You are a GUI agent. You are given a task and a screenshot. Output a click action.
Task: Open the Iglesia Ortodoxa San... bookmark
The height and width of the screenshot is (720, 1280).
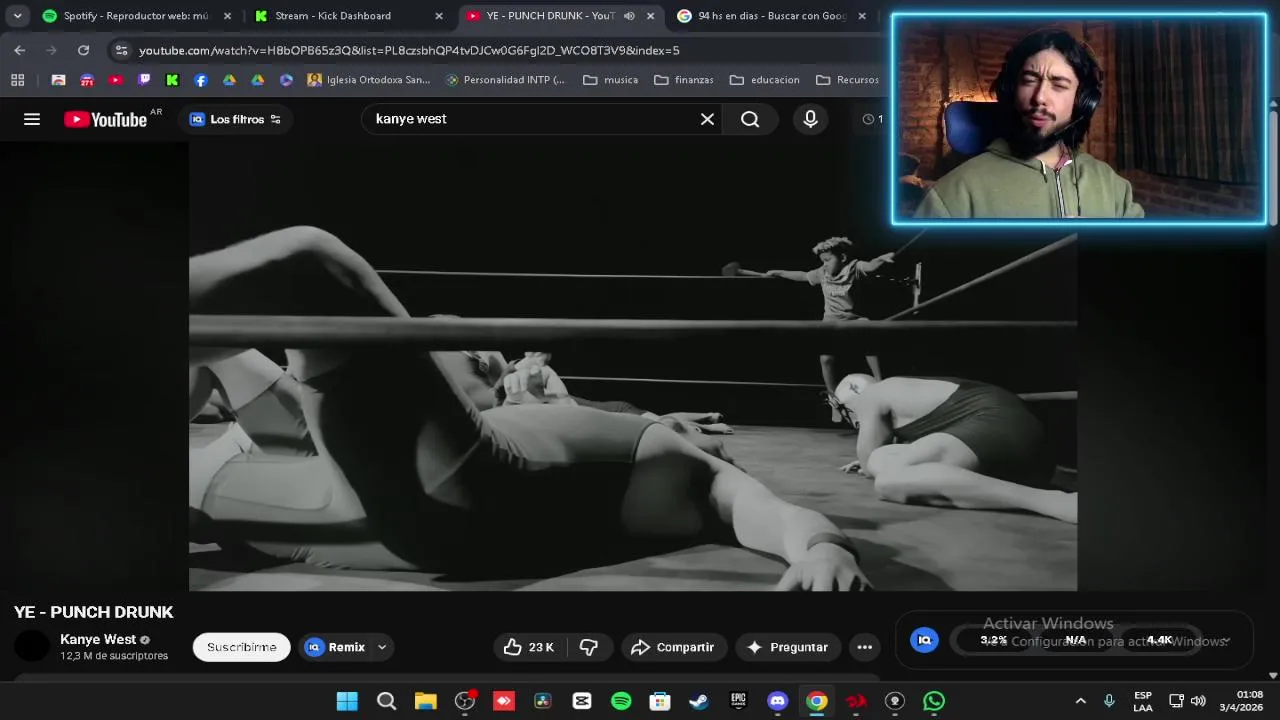point(369,80)
